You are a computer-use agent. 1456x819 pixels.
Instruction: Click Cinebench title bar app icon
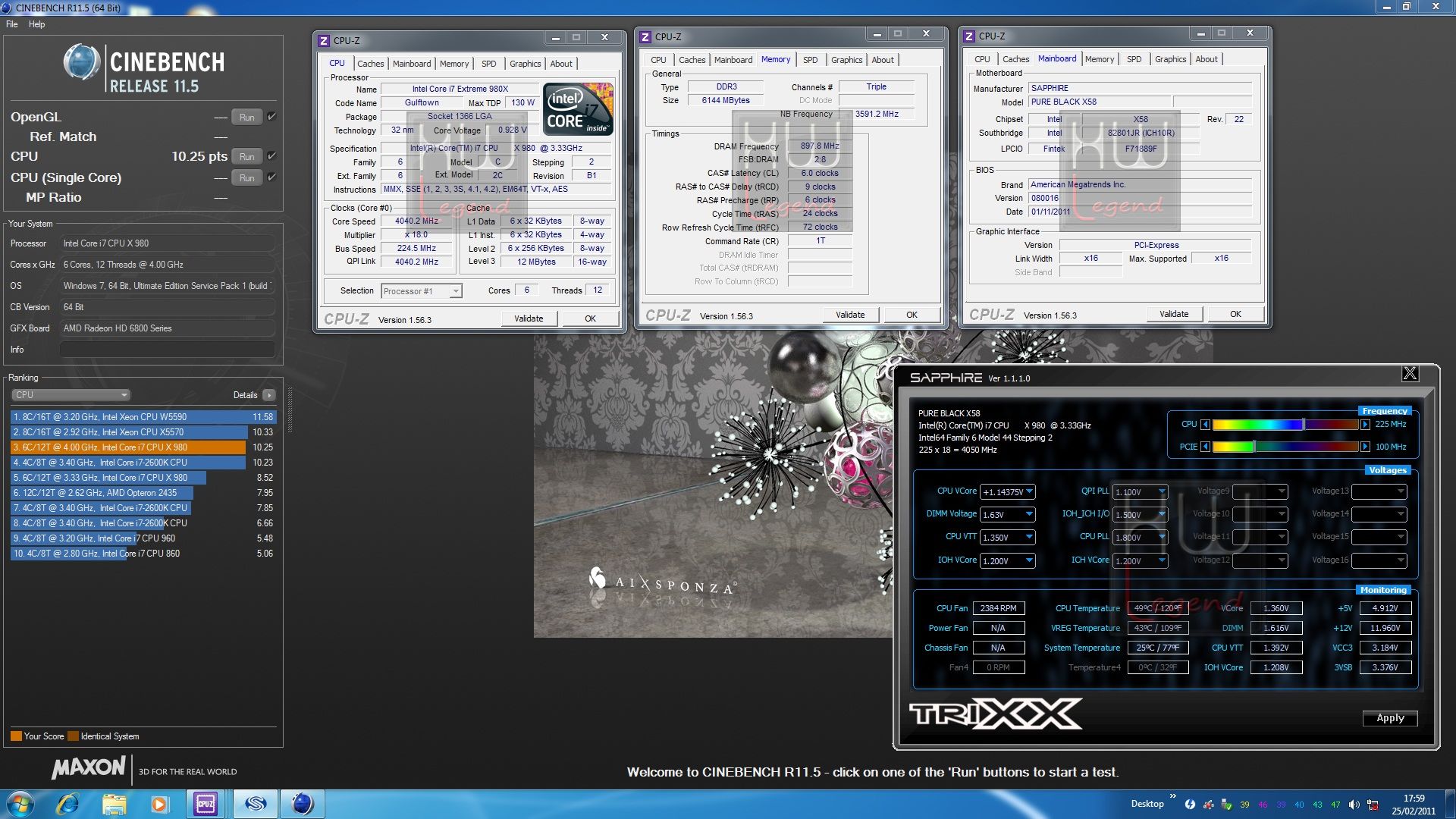pos(7,8)
